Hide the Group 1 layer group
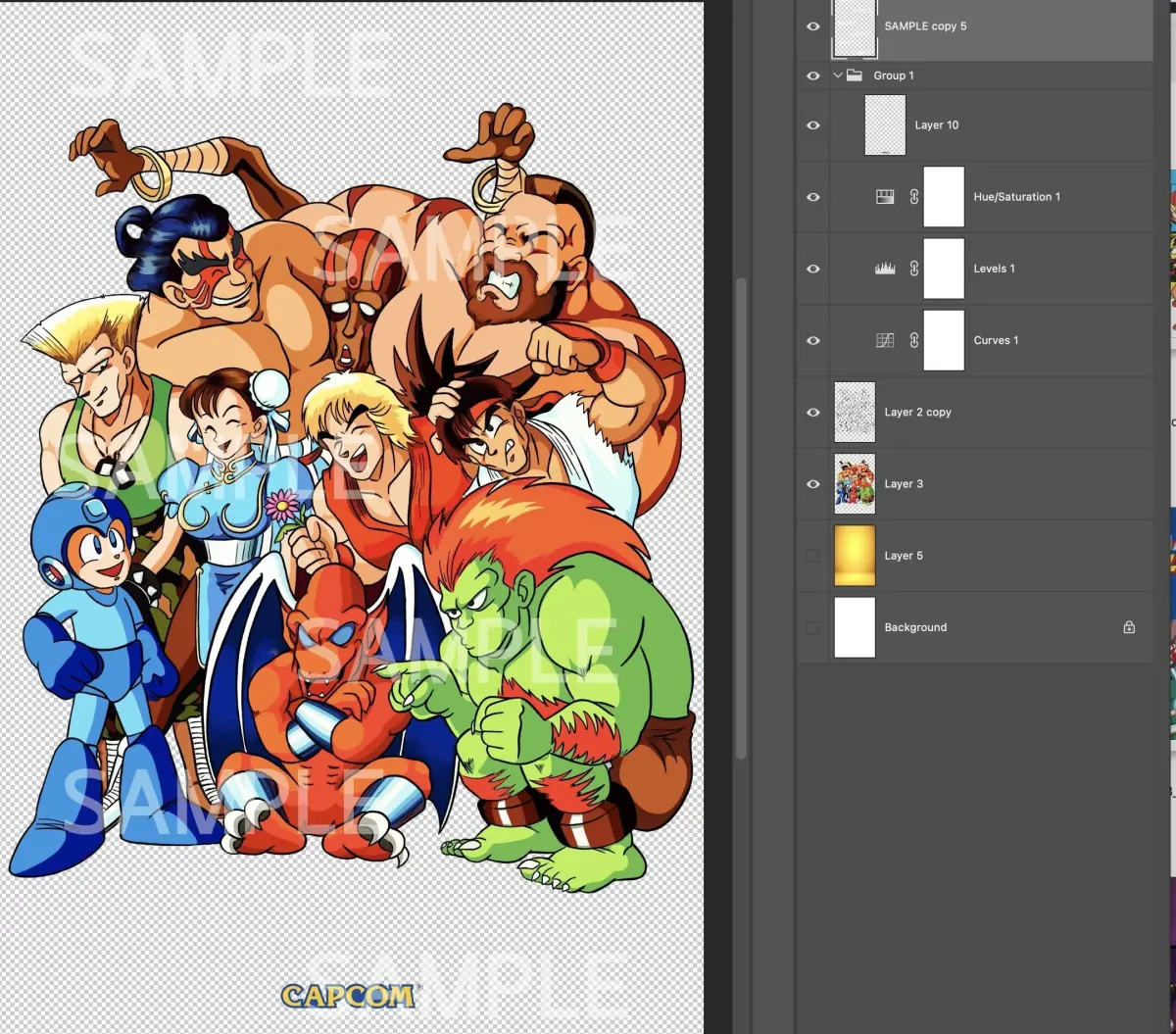This screenshot has height=1034, width=1176. pyautogui.click(x=813, y=75)
